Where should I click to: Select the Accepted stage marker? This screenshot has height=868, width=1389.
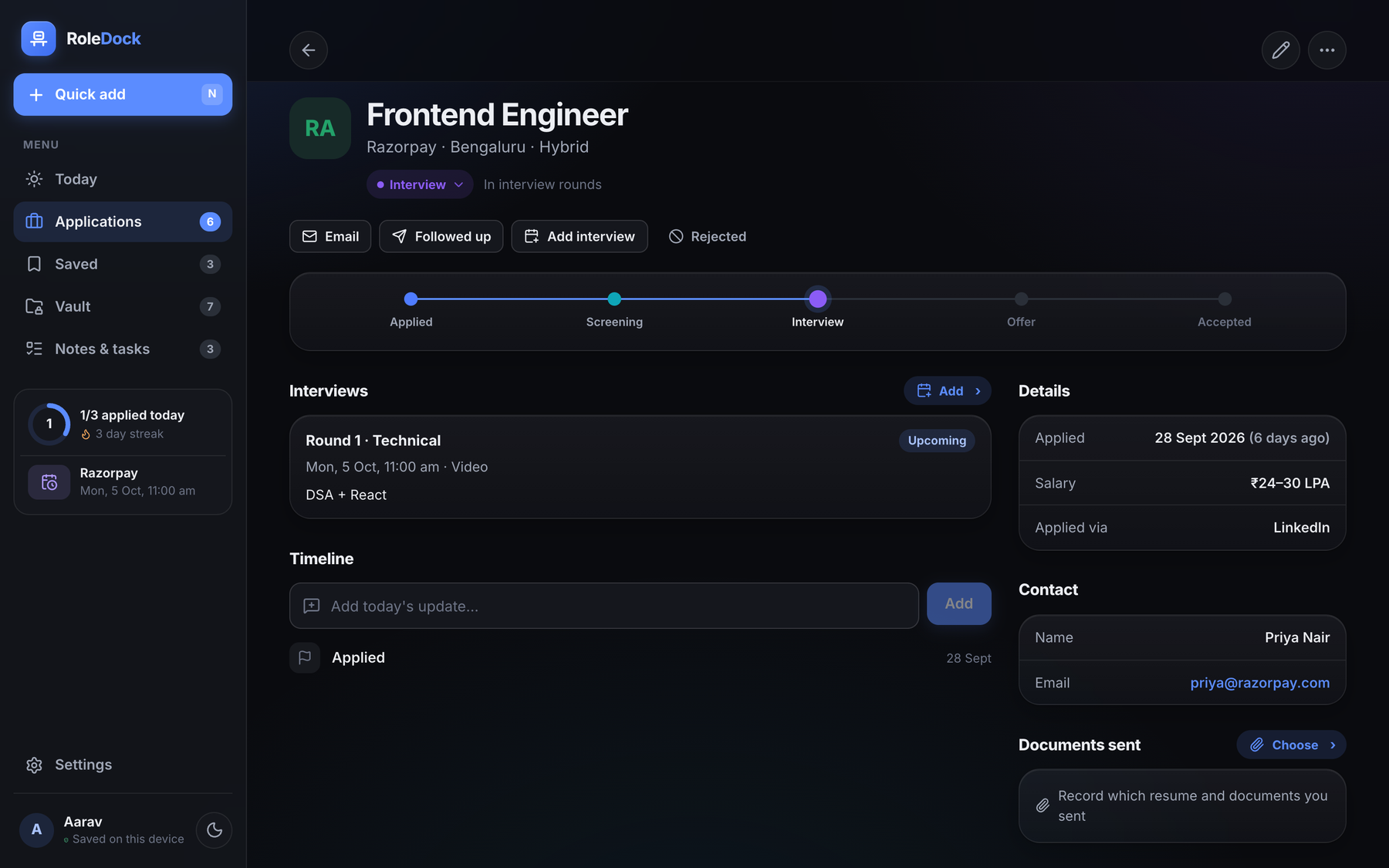coord(1225,299)
